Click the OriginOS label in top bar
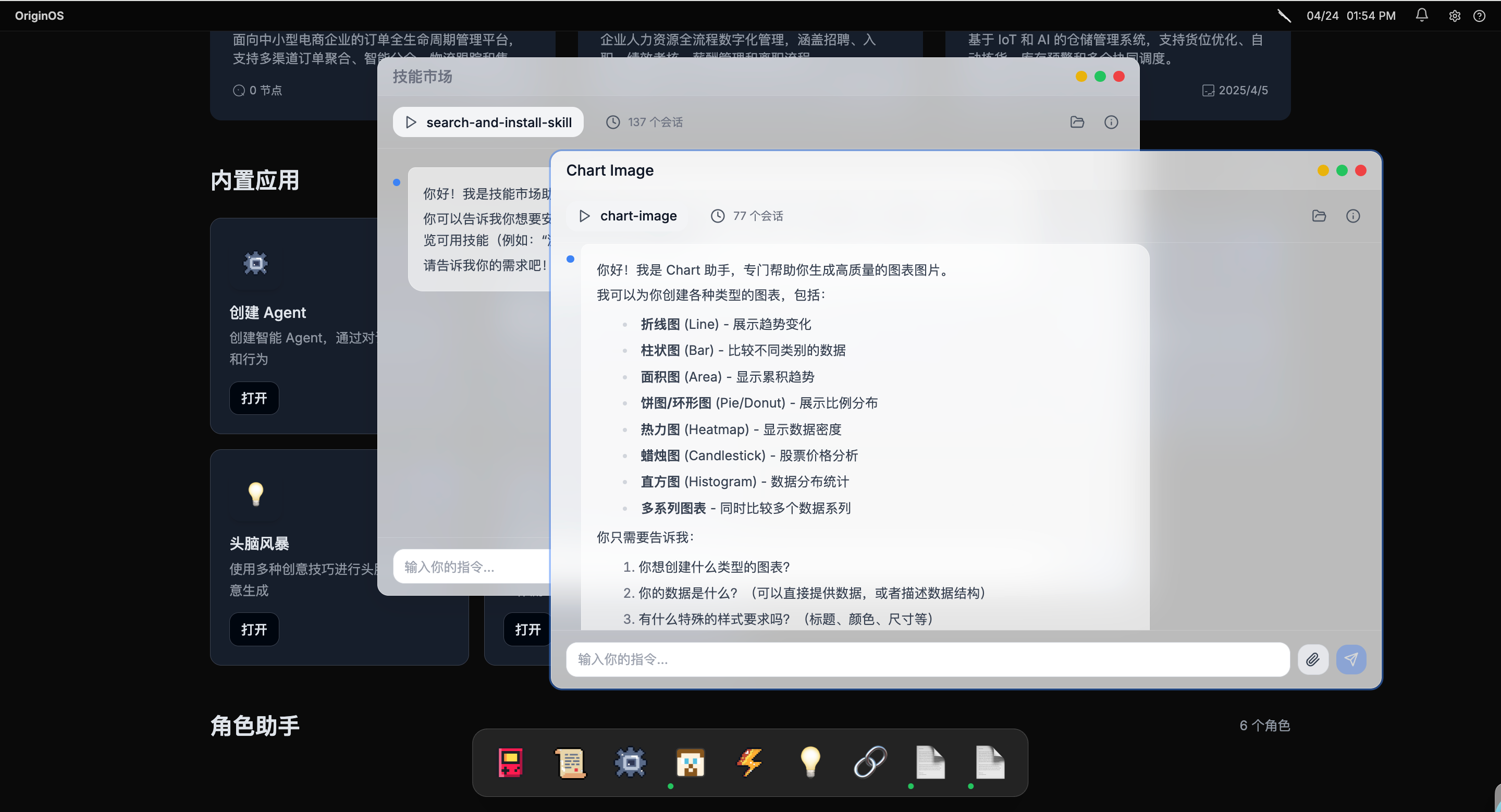The width and height of the screenshot is (1501, 812). (x=40, y=16)
